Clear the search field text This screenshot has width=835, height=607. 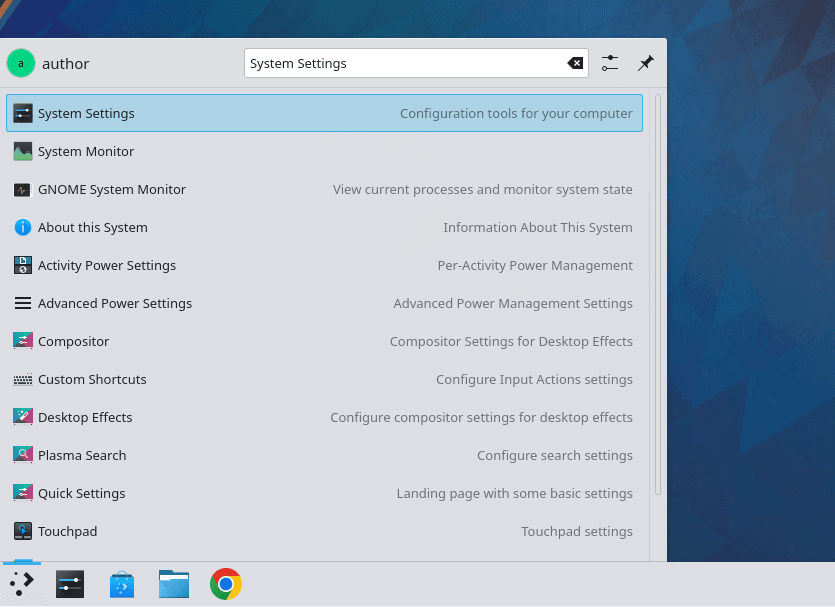pyautogui.click(x=575, y=63)
